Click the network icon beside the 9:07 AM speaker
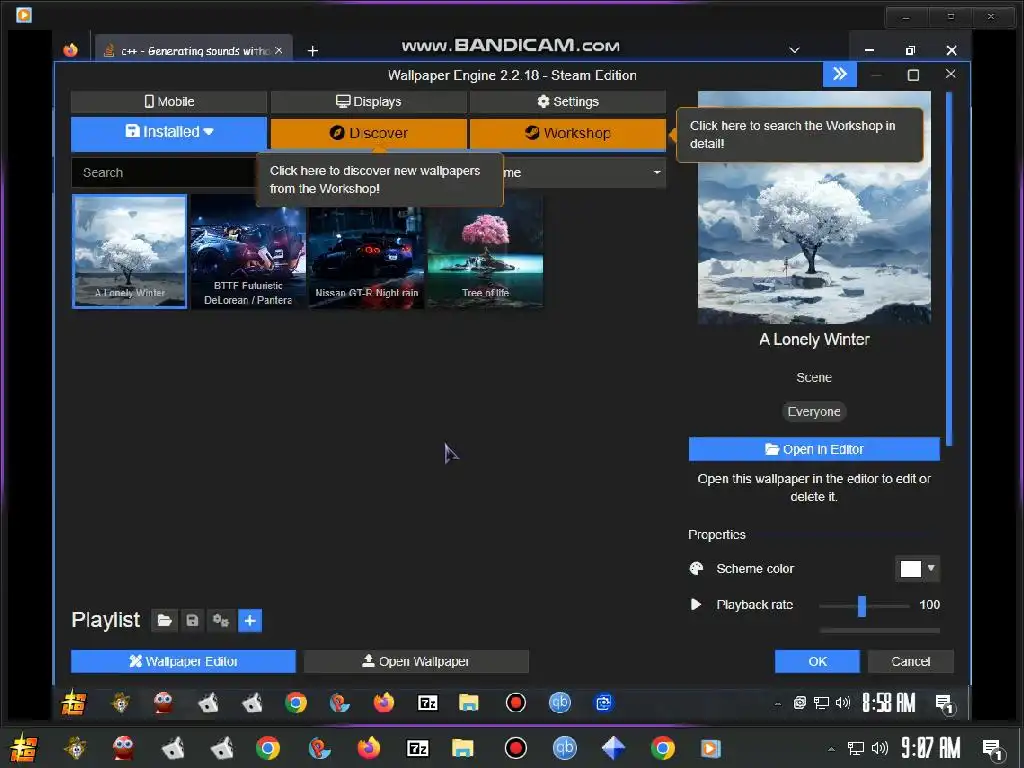 856,748
